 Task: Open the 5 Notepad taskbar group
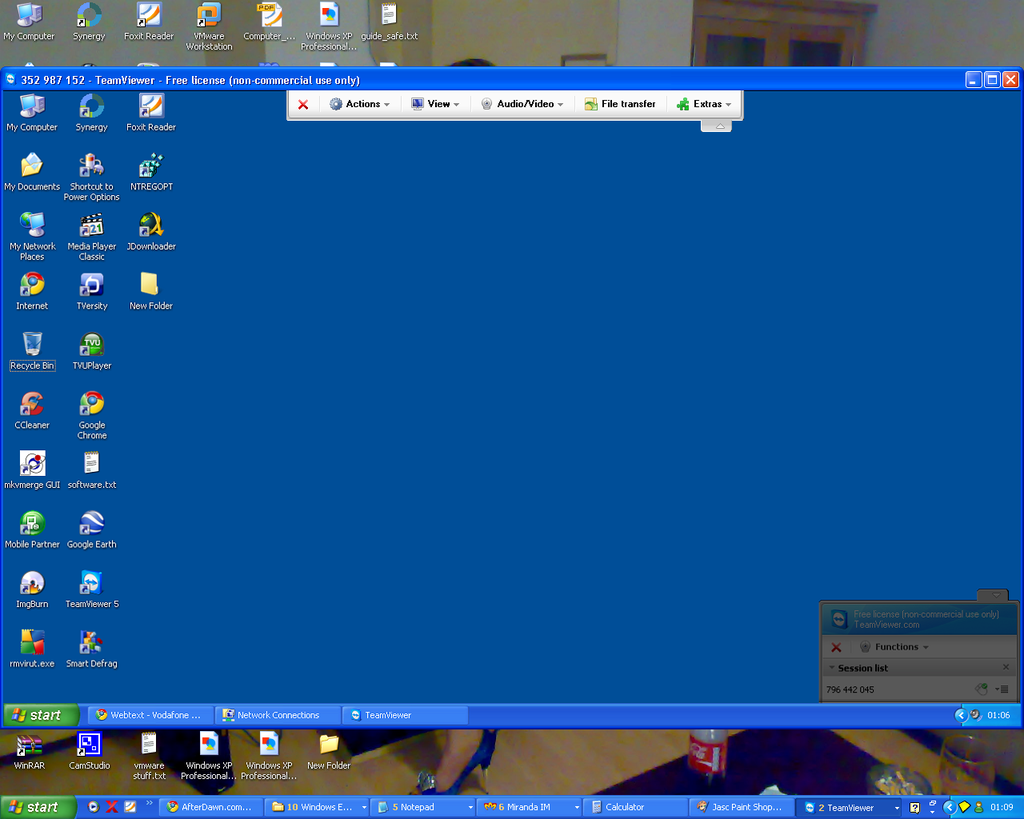(x=424, y=807)
